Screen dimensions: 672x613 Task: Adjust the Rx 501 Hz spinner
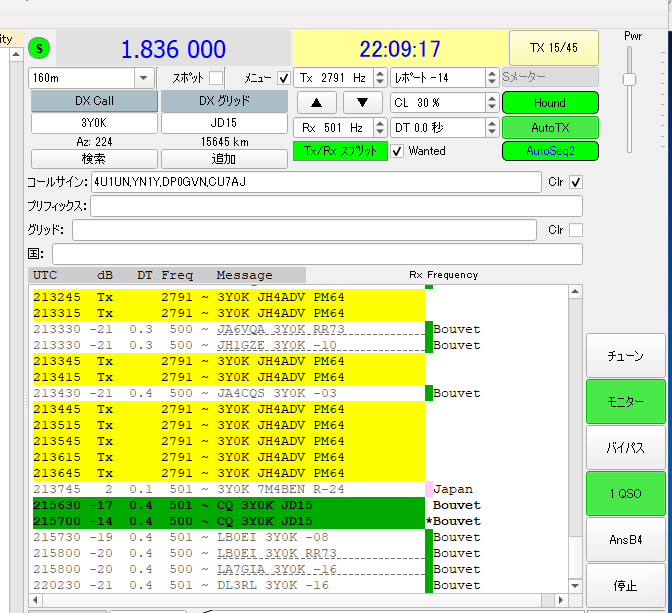[x=380, y=127]
